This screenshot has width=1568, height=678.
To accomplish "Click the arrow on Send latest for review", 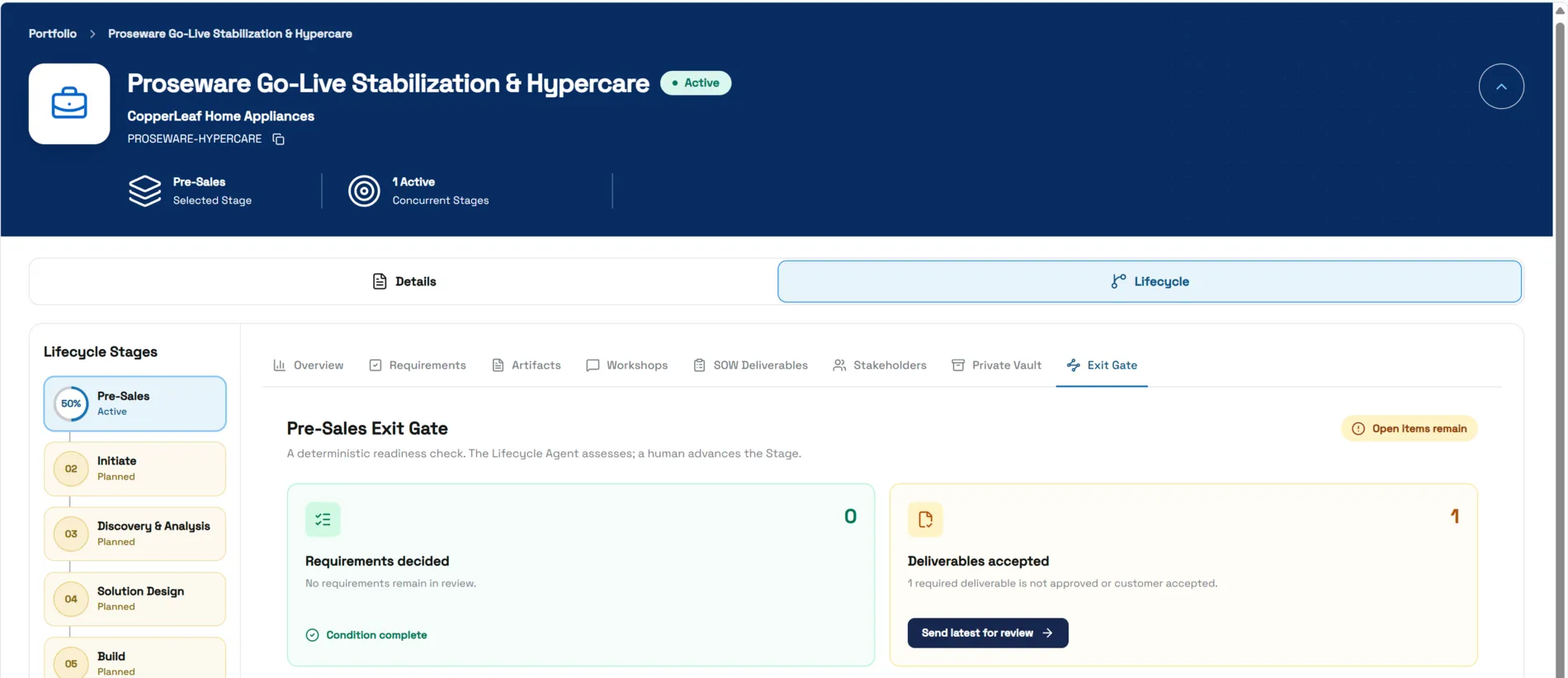I will (x=1048, y=633).
